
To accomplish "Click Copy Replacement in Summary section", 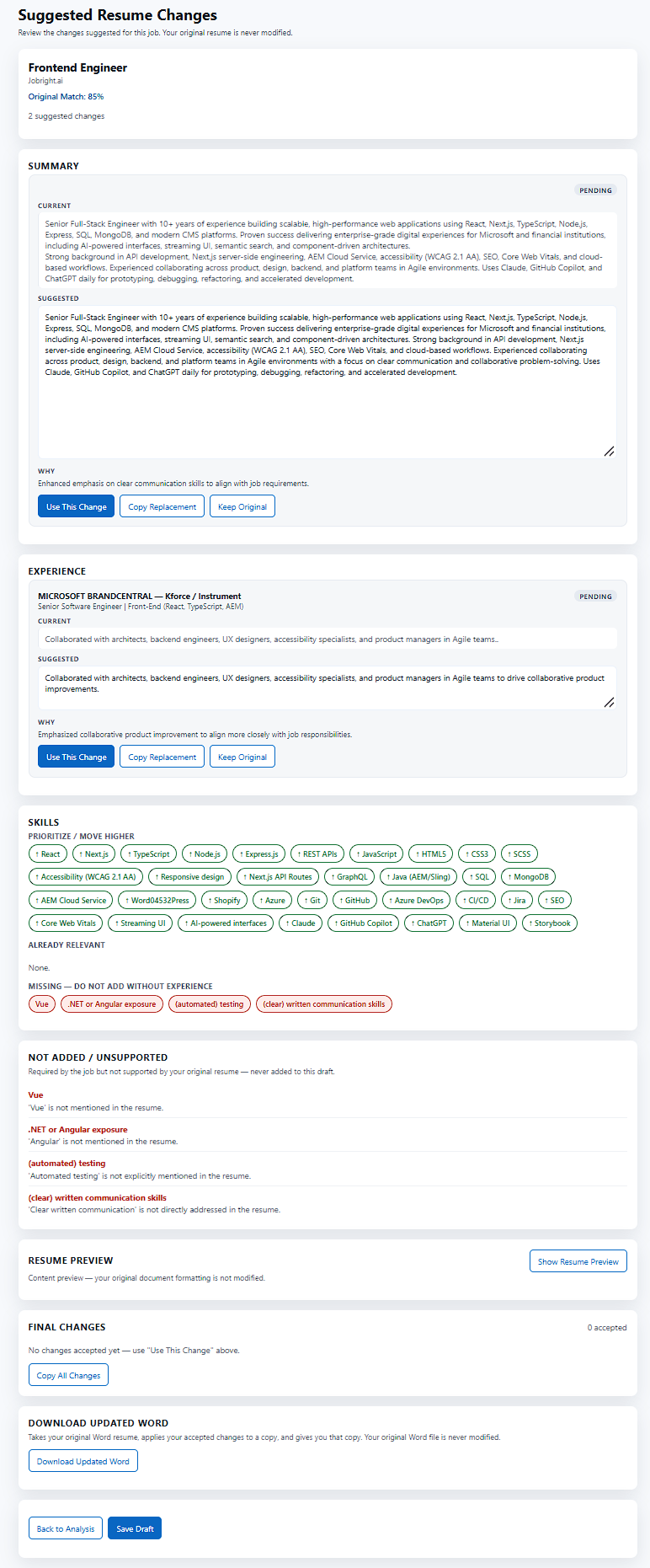I will [162, 506].
